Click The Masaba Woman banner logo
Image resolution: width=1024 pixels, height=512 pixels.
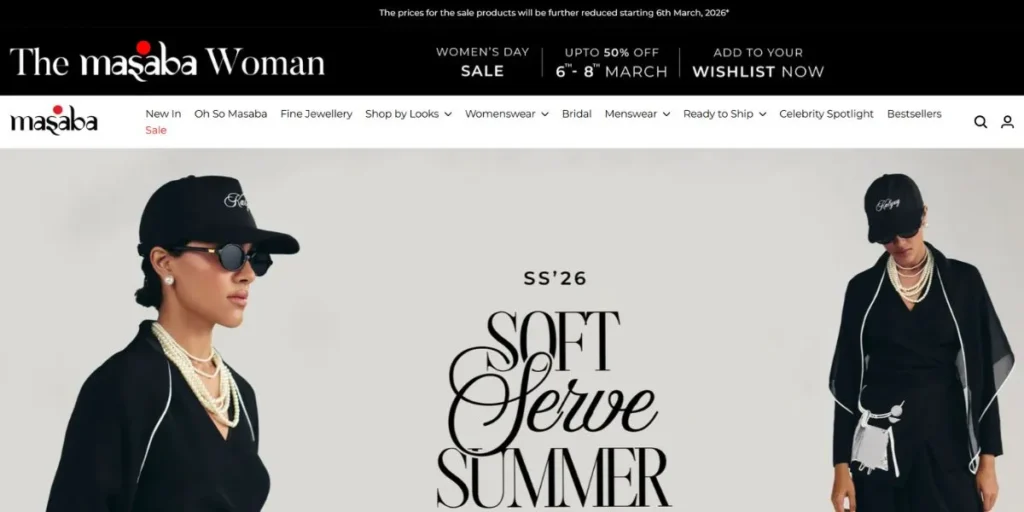(167, 61)
